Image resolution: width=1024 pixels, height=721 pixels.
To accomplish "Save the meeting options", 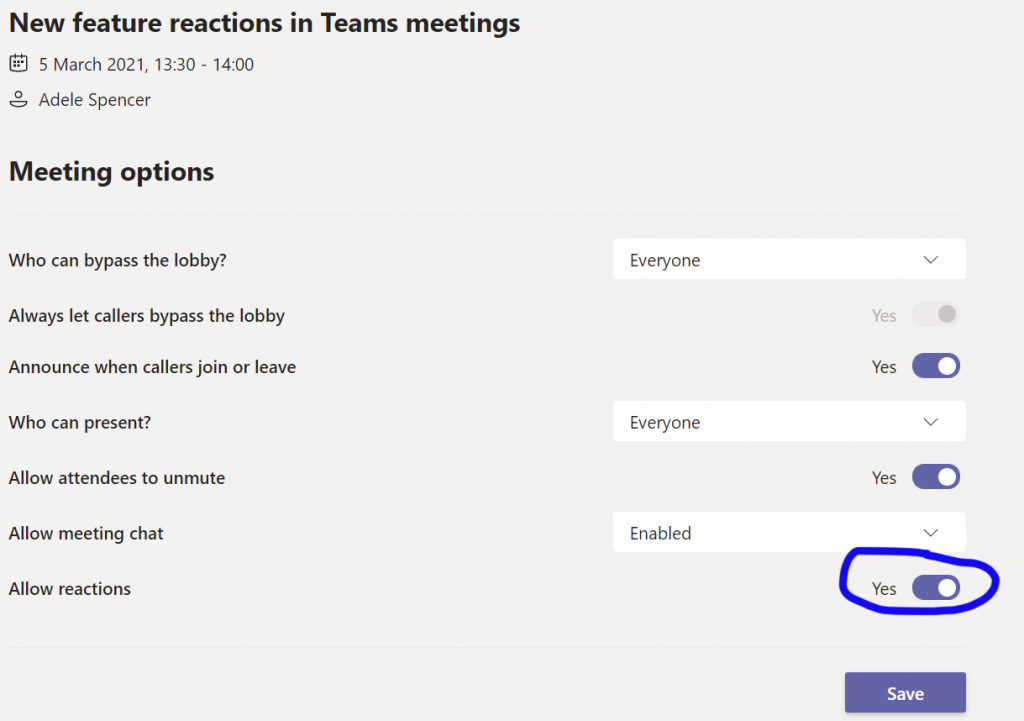I will (905, 693).
